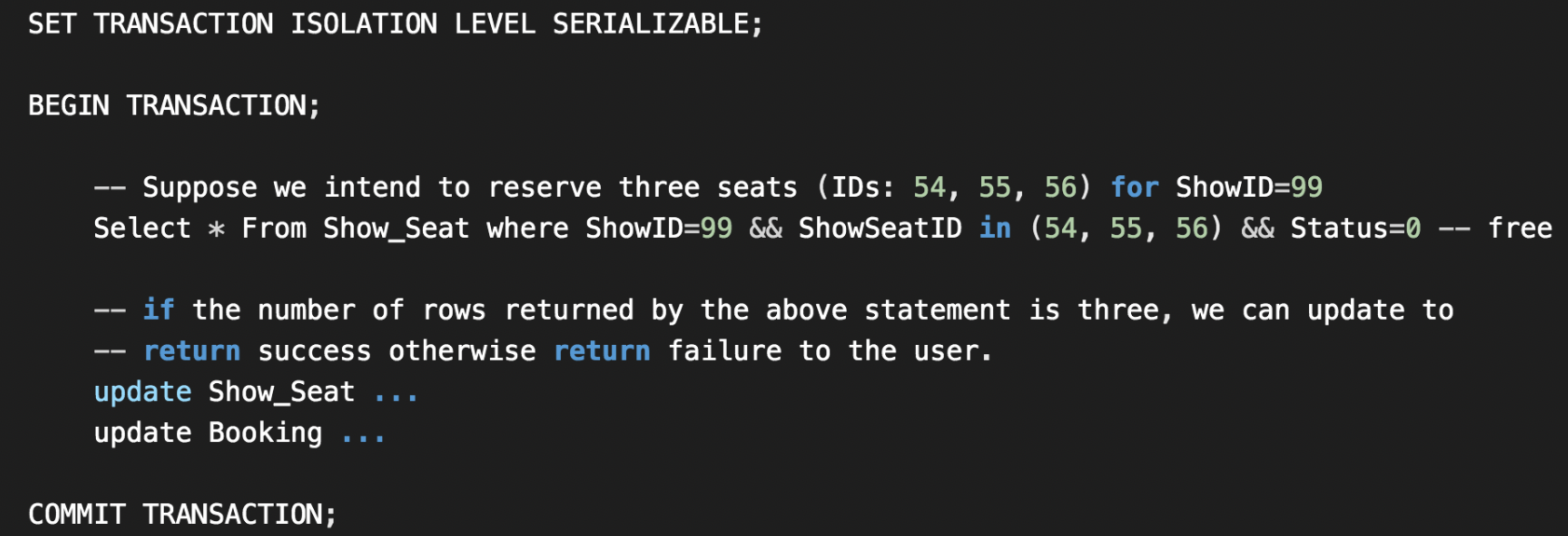The image size is (1568, 536).
Task: Click the number 56 in the comment line
Action: coord(1060,187)
